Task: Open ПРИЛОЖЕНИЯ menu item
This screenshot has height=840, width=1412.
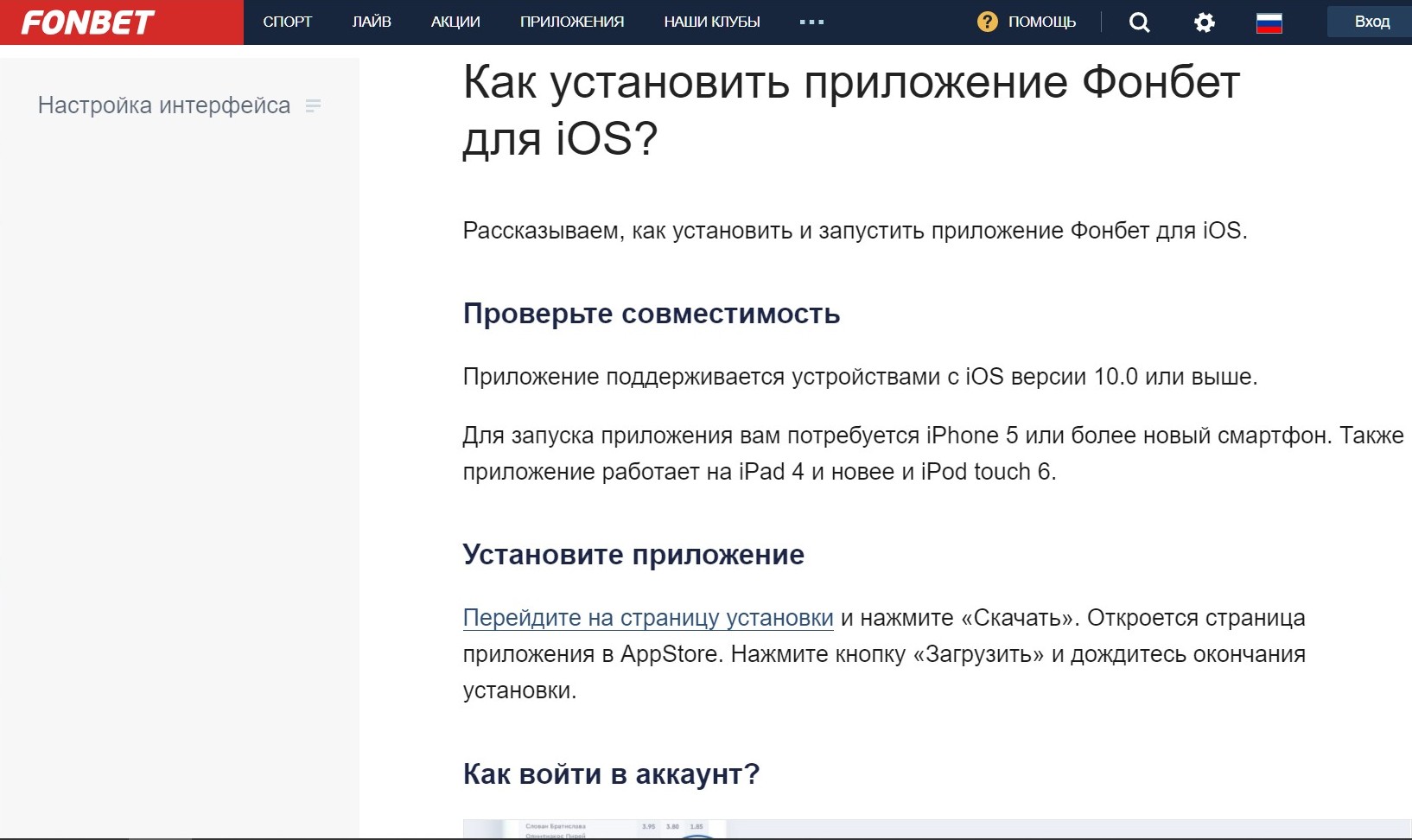Action: [x=572, y=22]
